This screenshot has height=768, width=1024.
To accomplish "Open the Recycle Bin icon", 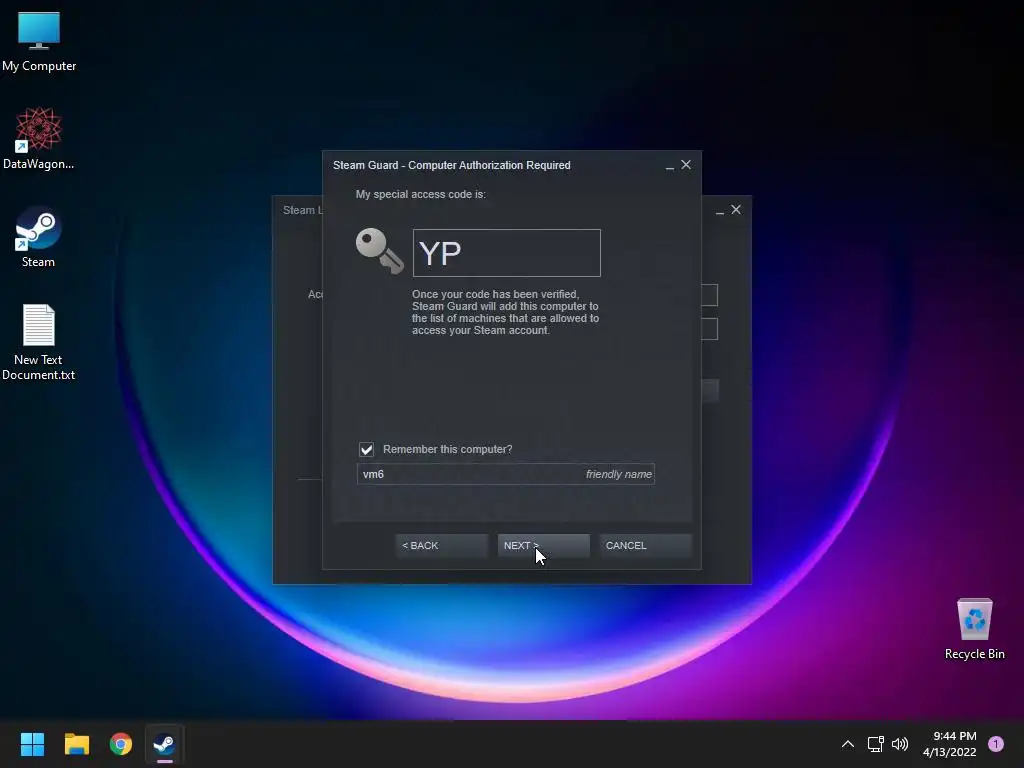I will coord(974,629).
